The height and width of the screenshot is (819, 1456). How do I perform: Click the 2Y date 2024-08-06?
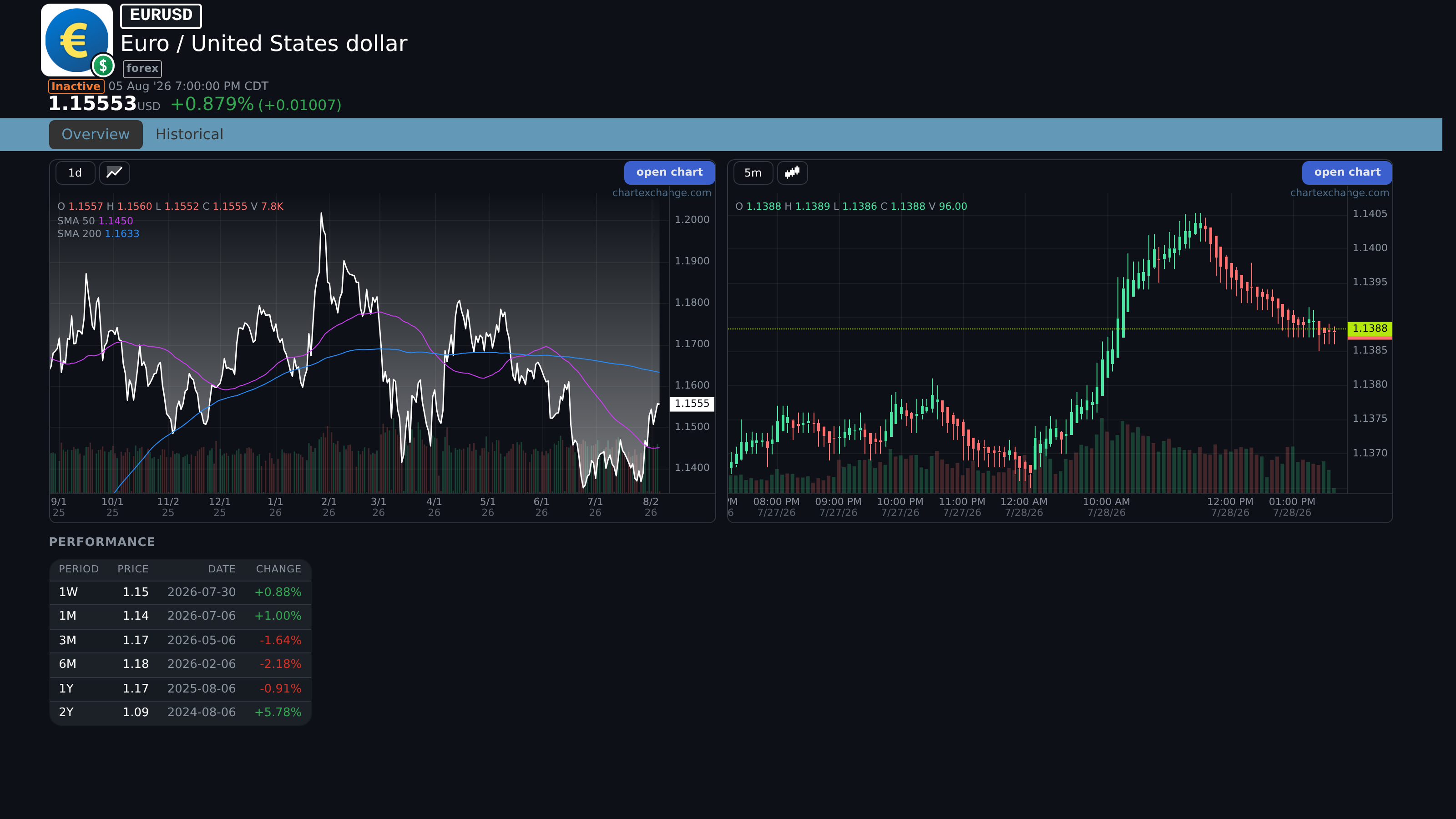tap(201, 712)
